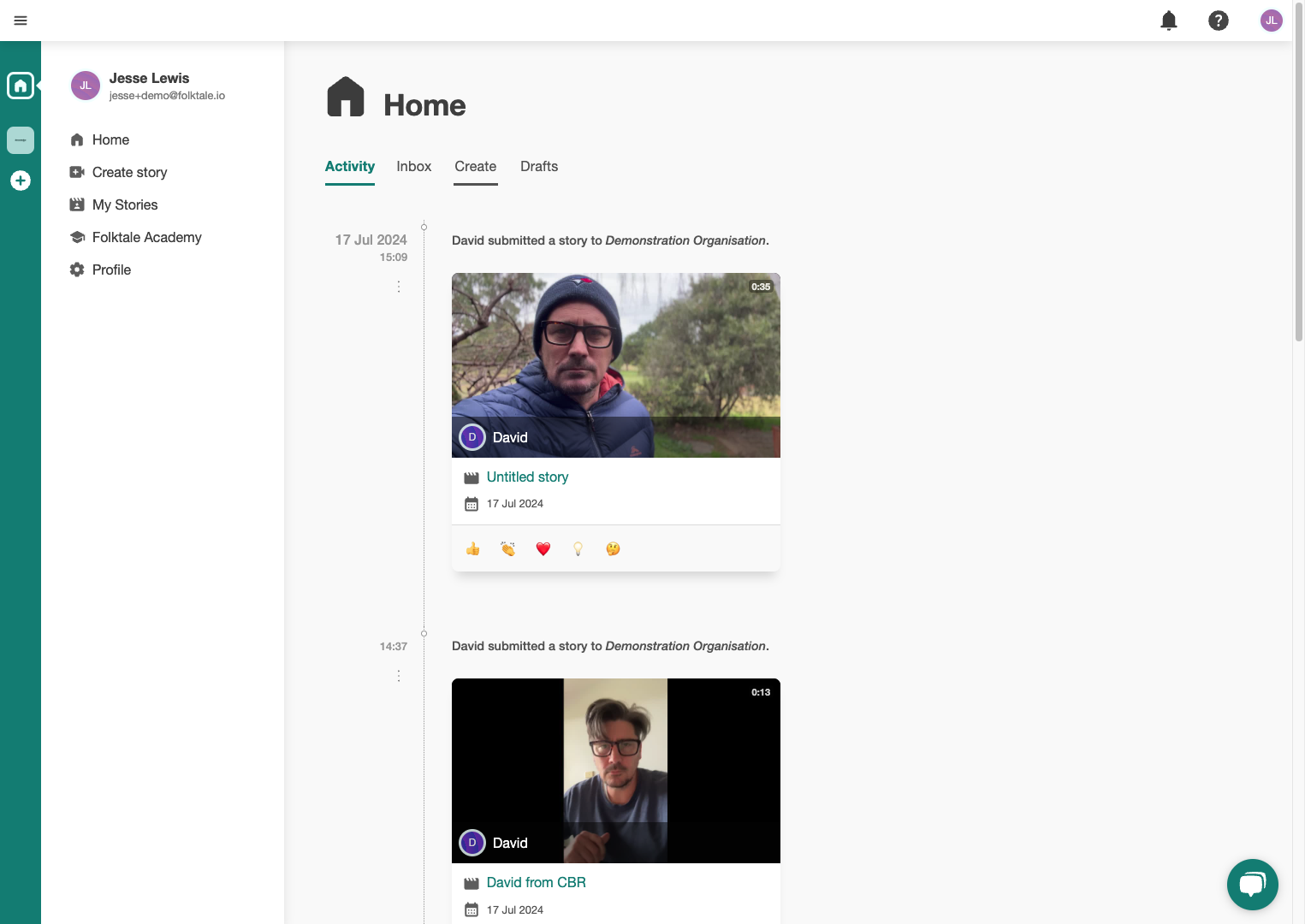
Task: Open My Stories in sidebar
Action: (114, 204)
